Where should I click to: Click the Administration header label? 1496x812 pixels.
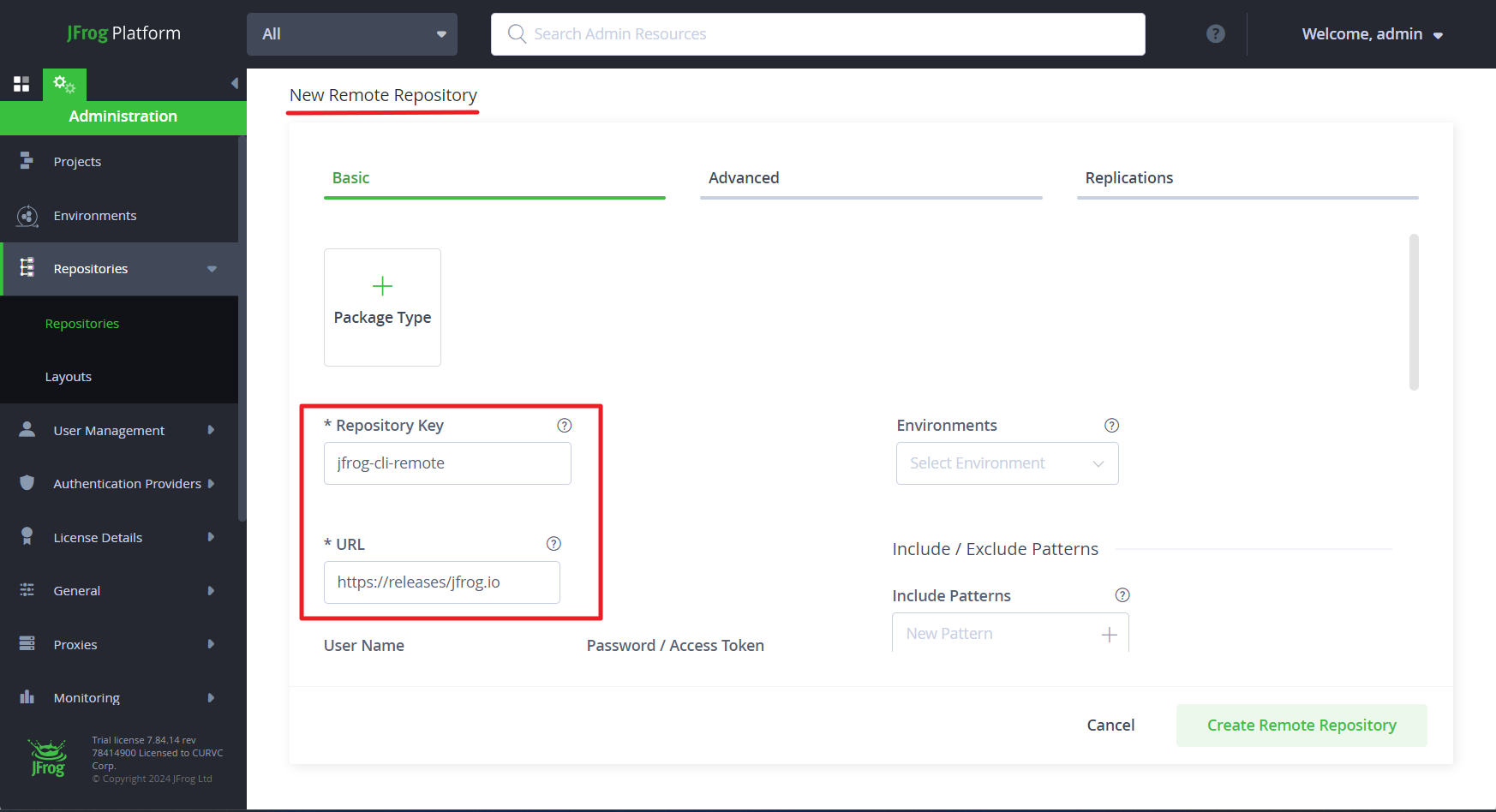[123, 116]
